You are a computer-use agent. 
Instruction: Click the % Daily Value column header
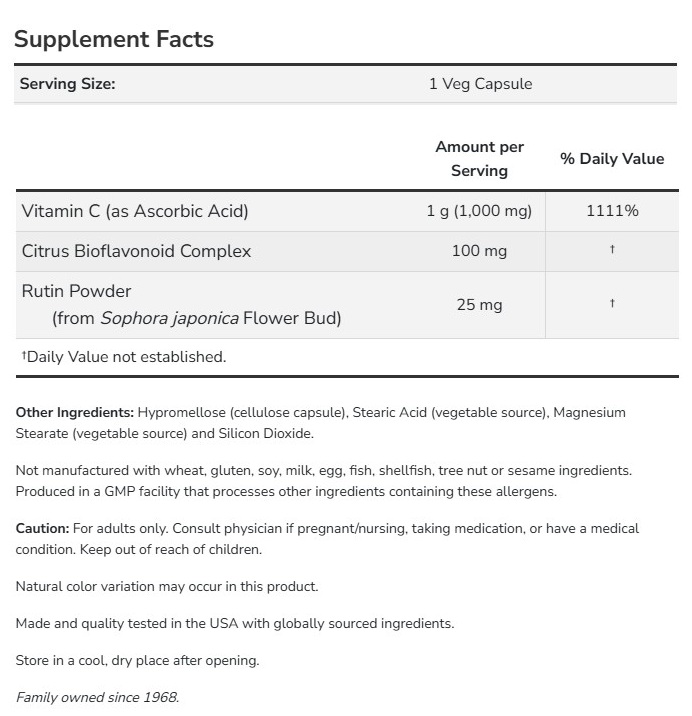[x=612, y=159]
